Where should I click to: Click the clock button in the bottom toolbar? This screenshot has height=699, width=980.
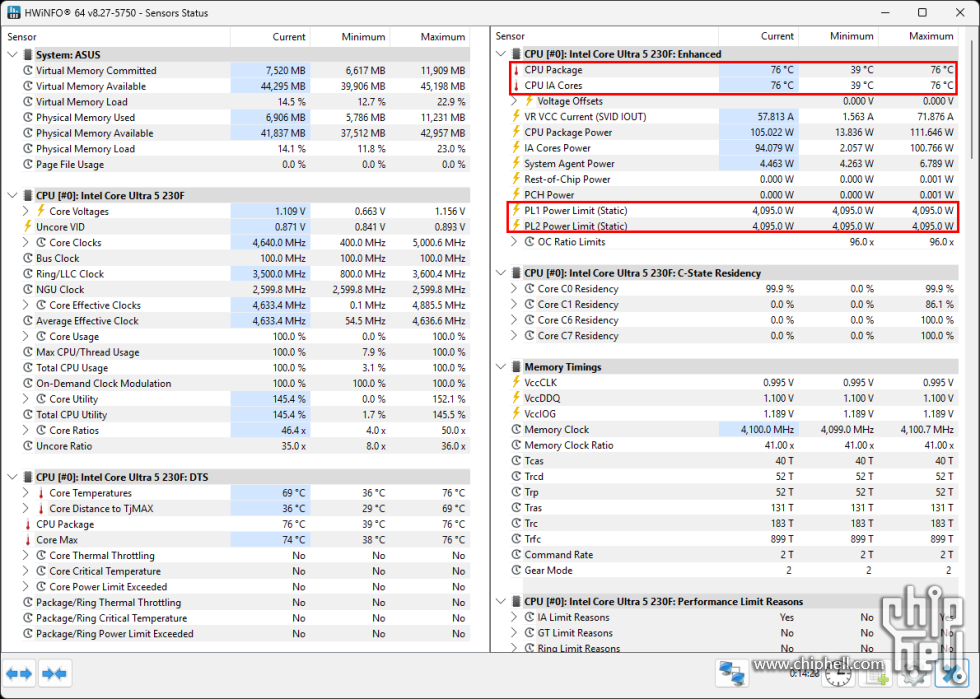838,675
